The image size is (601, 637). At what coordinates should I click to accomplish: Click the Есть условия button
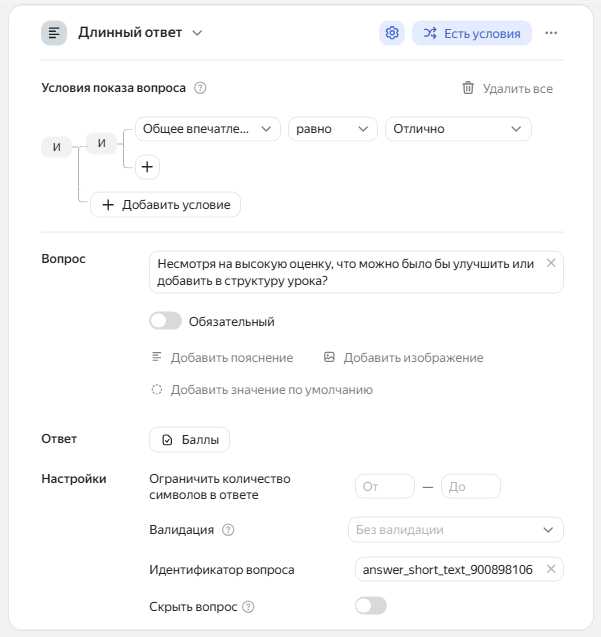point(472,33)
